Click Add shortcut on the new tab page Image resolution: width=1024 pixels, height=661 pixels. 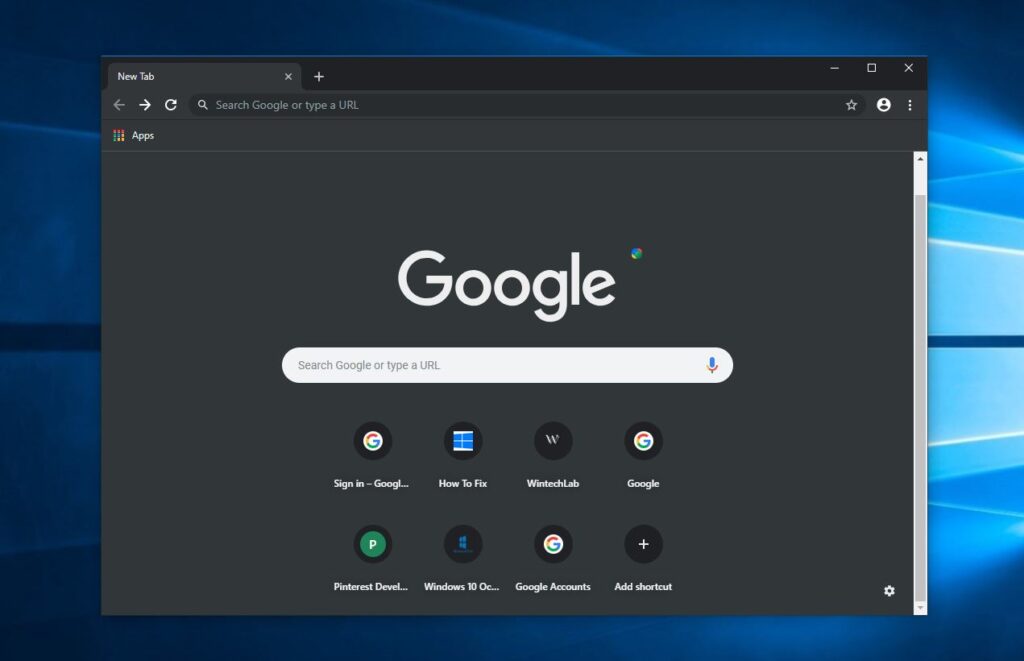643,544
